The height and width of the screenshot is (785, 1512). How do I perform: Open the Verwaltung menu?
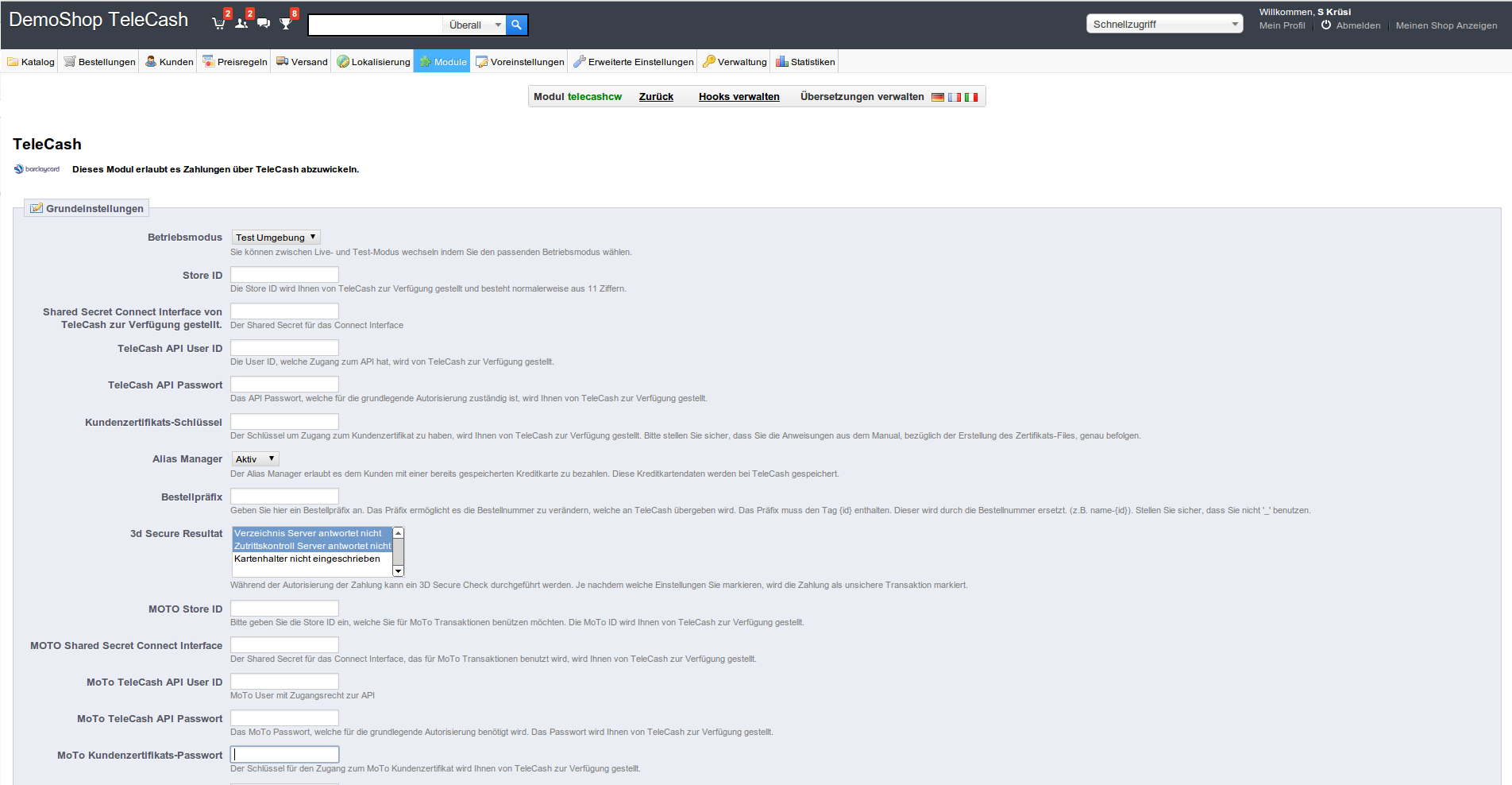(735, 62)
